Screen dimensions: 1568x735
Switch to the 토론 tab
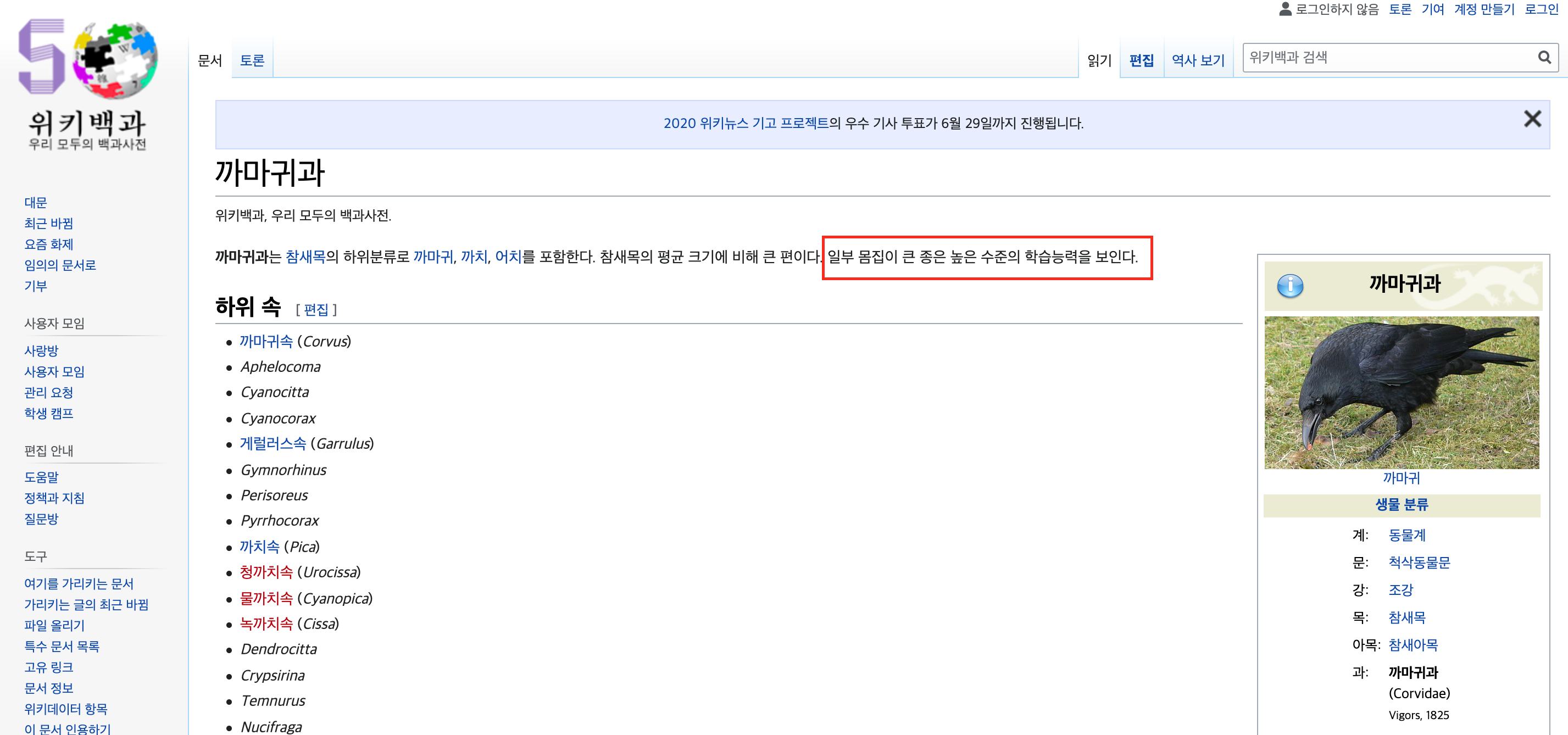(252, 60)
